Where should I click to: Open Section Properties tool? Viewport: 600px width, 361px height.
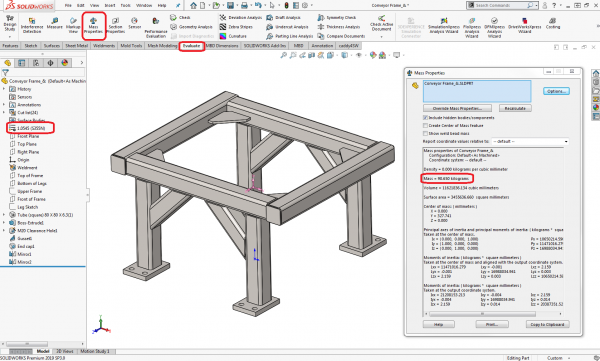(x=115, y=25)
